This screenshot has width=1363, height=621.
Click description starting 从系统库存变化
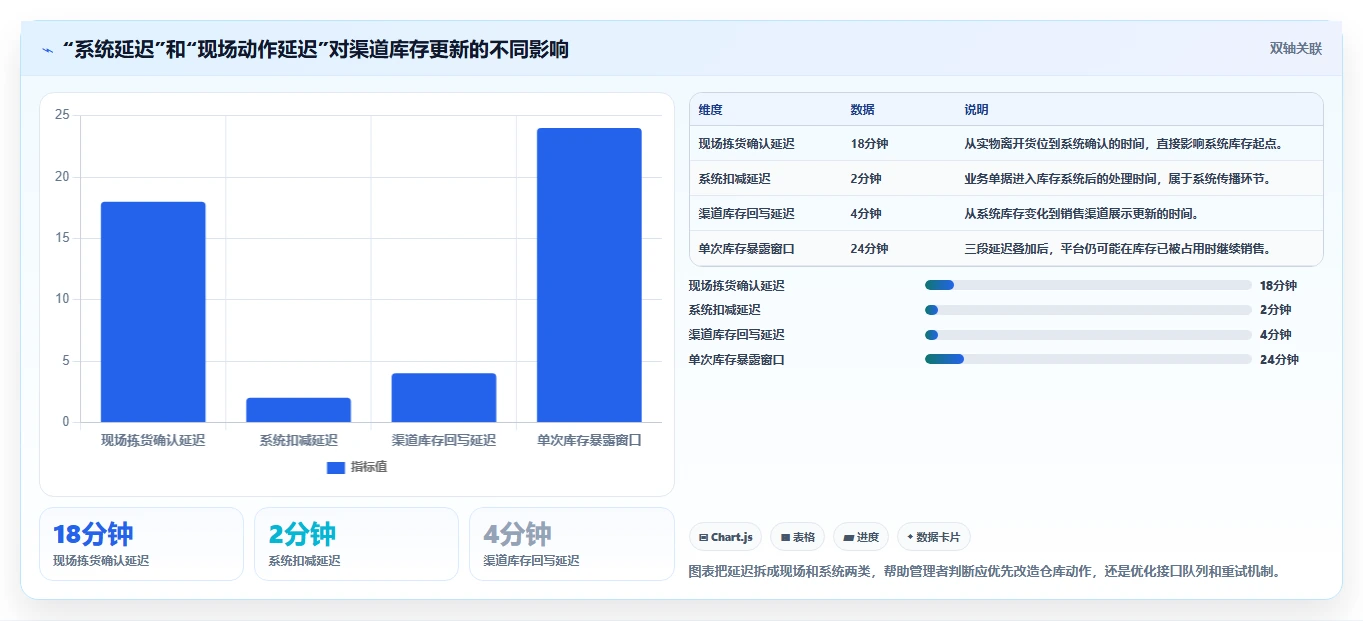[1081, 214]
